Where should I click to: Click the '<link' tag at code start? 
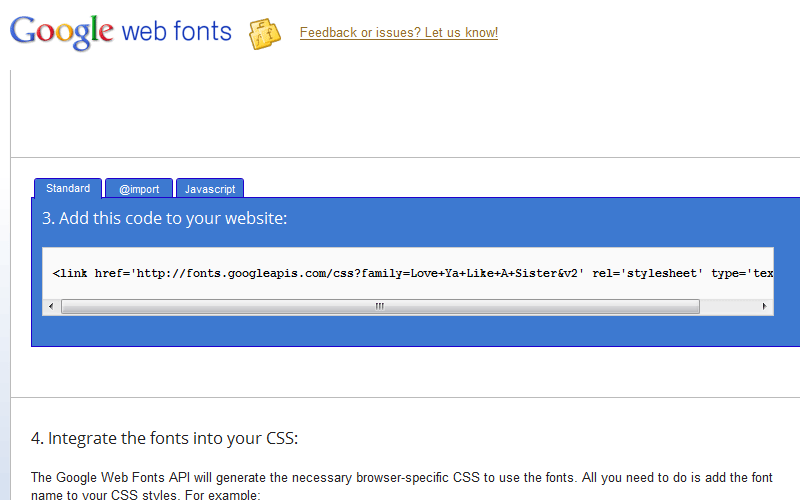[70, 273]
